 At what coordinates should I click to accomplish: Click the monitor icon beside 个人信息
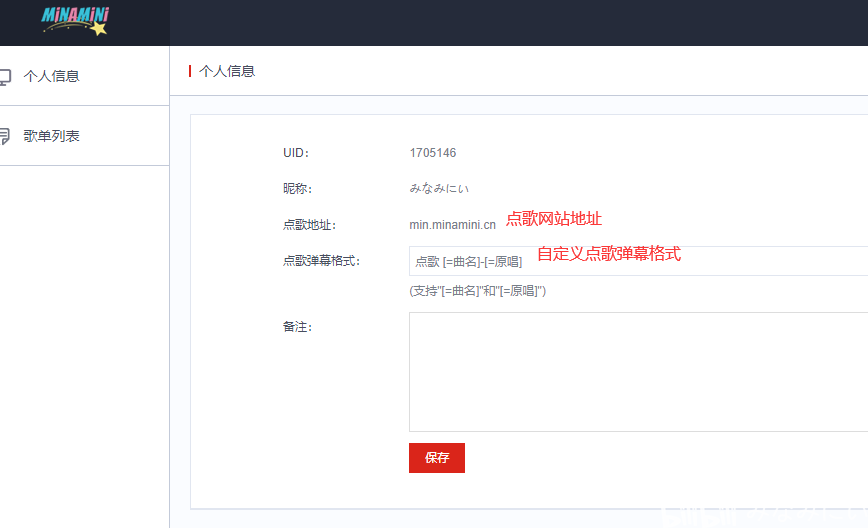point(5,76)
